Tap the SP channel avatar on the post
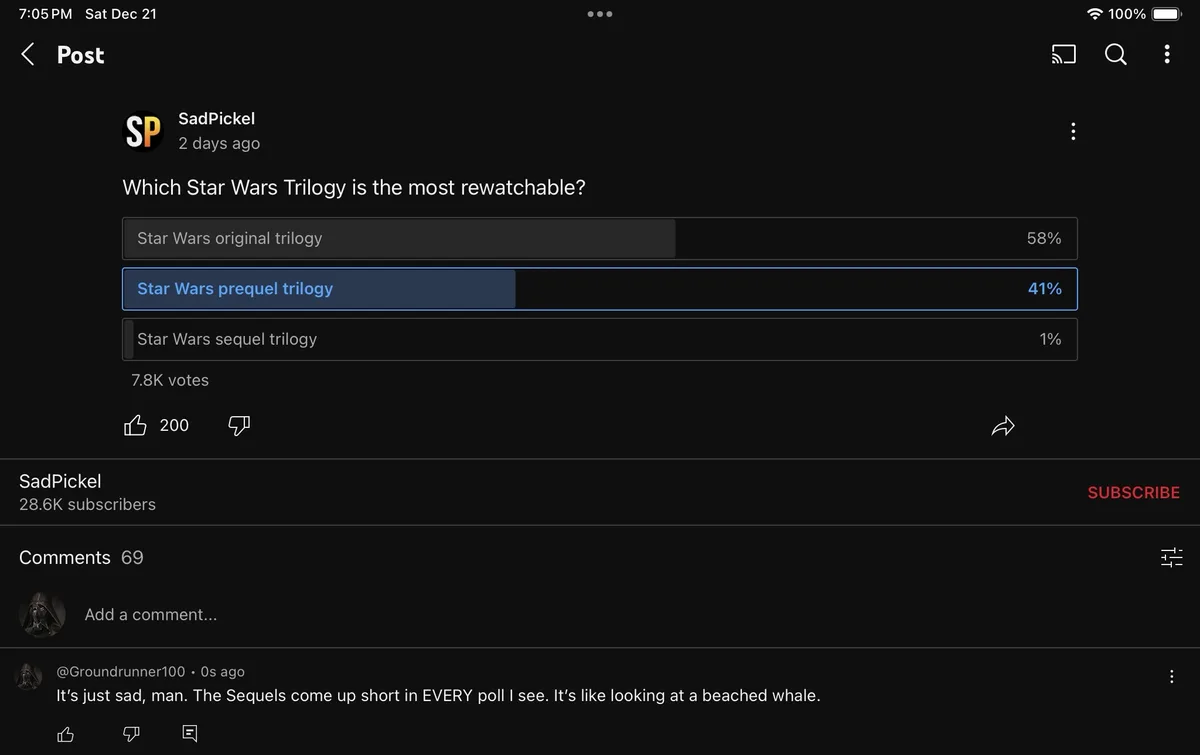Image resolution: width=1200 pixels, height=755 pixels. click(143, 131)
